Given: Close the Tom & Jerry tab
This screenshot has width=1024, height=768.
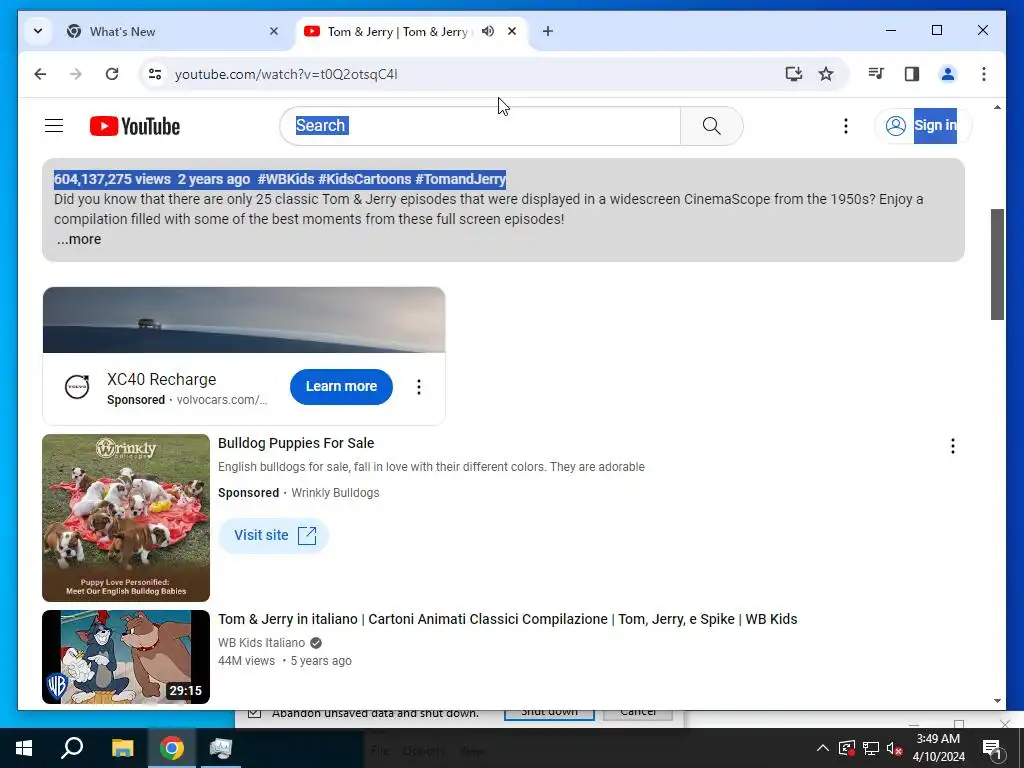Looking at the screenshot, I should click(512, 31).
